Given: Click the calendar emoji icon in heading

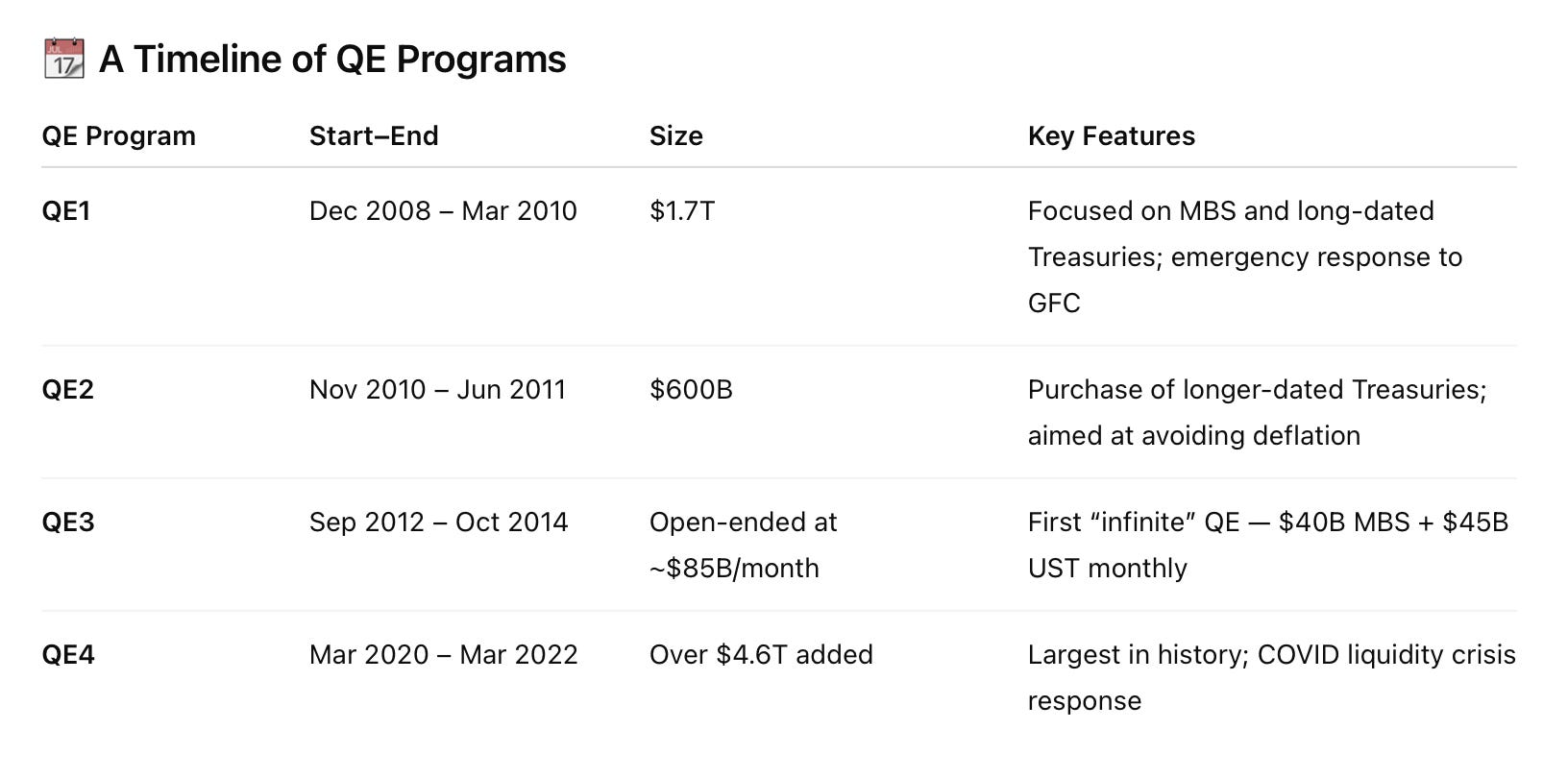Looking at the screenshot, I should coord(64,59).
